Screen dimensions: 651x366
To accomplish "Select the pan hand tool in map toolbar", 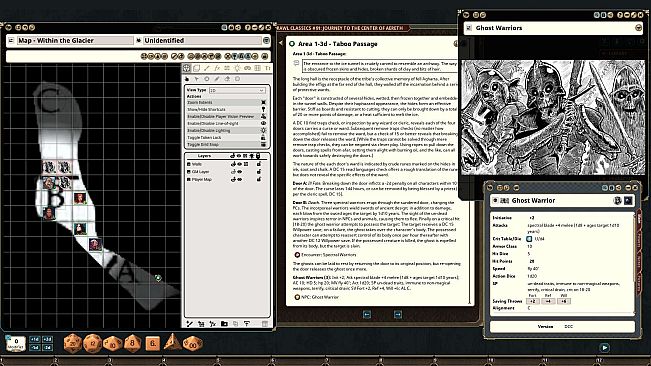I will [187, 79].
